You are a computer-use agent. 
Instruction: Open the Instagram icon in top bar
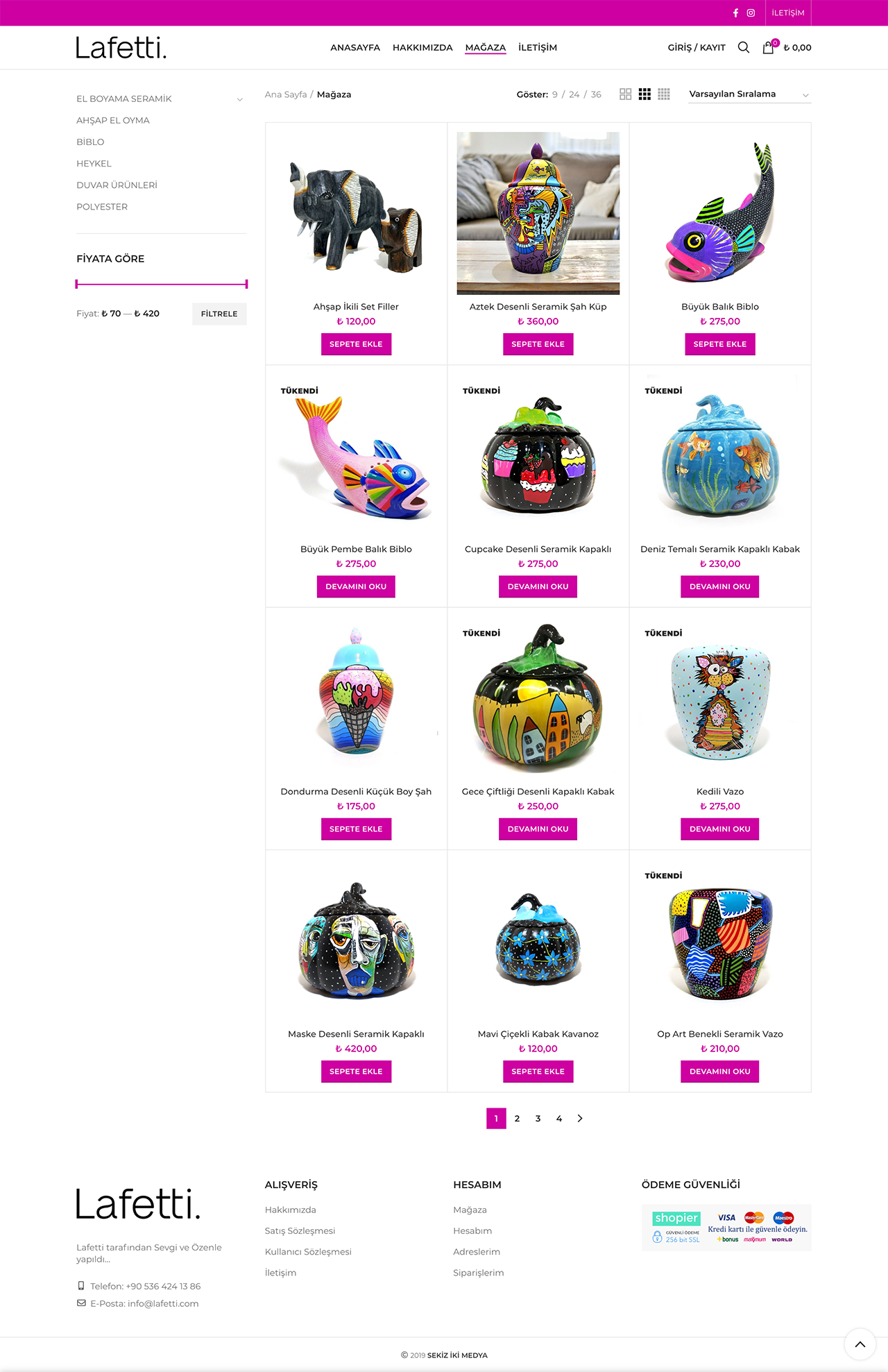pos(751,13)
